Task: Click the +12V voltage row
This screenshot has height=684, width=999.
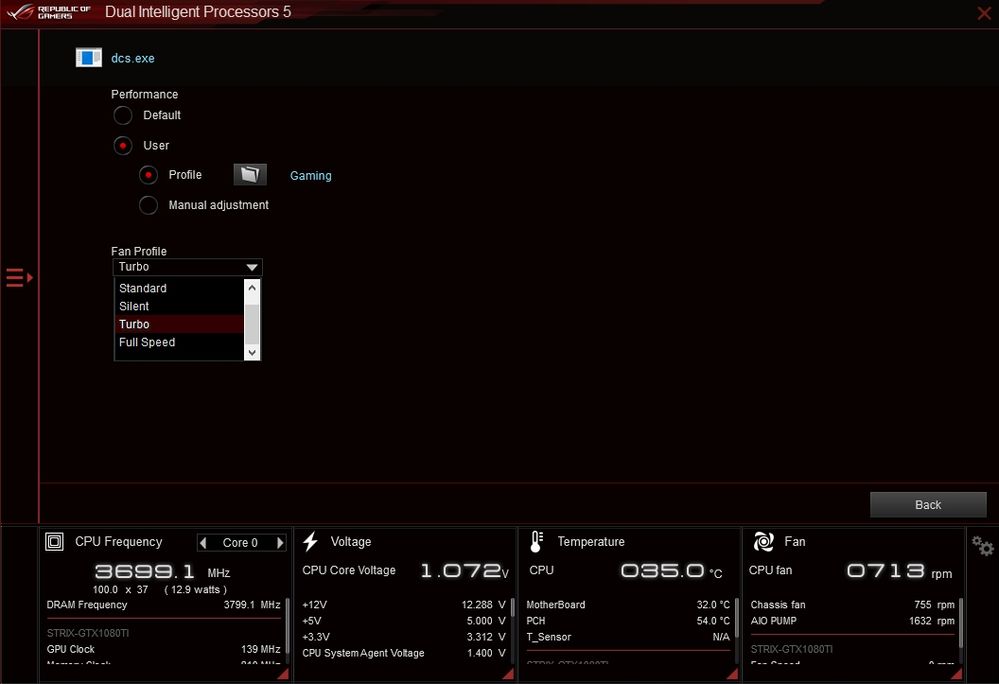Action: 404,605
